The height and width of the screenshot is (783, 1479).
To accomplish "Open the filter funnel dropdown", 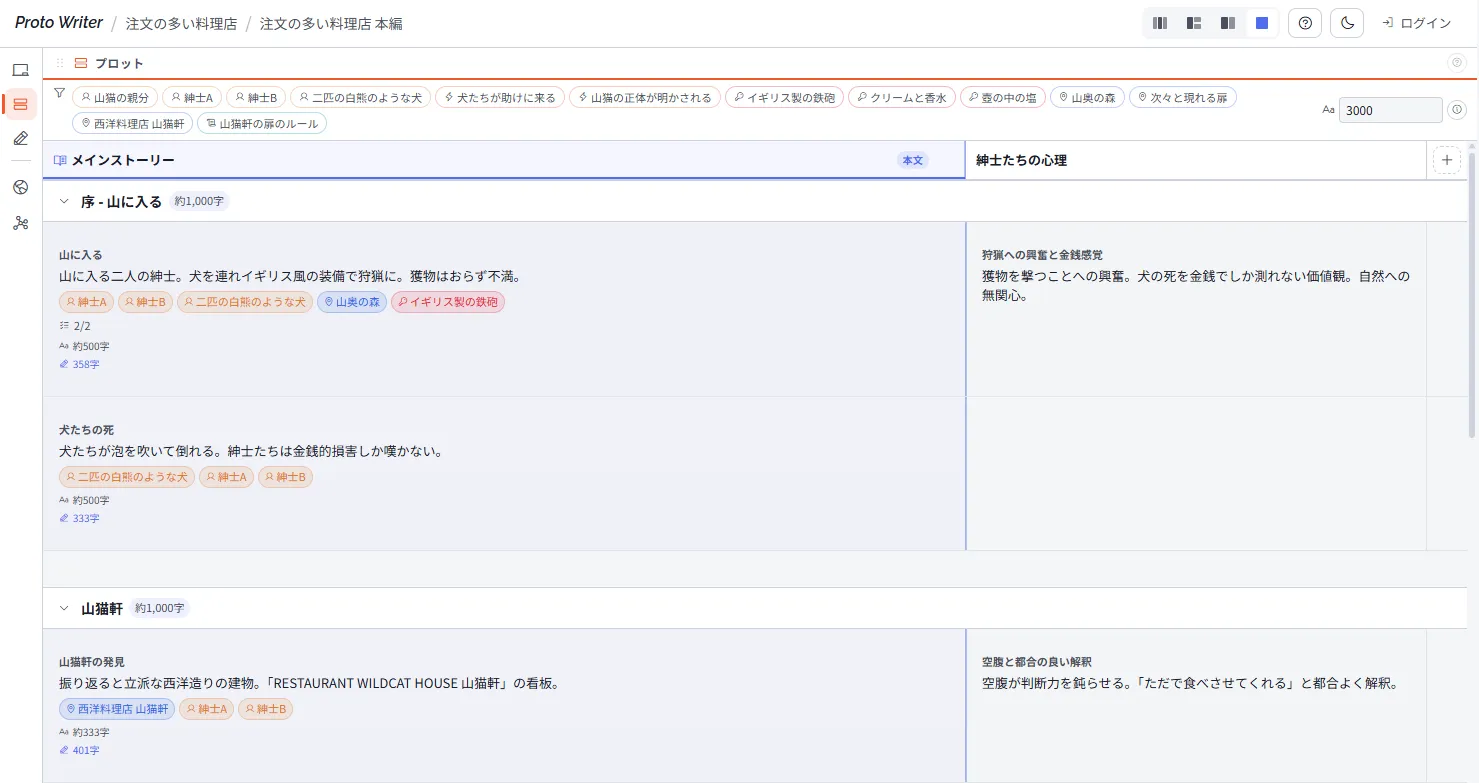I will click(x=60, y=92).
